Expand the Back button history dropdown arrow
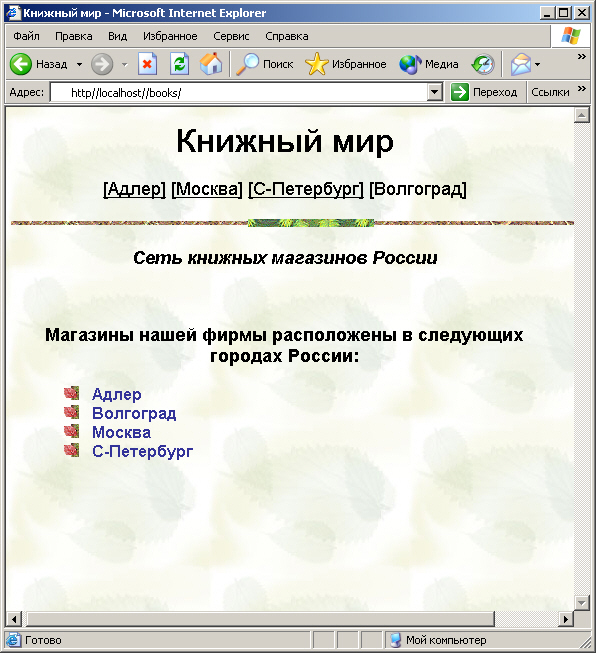596x653 pixels. (x=79, y=65)
